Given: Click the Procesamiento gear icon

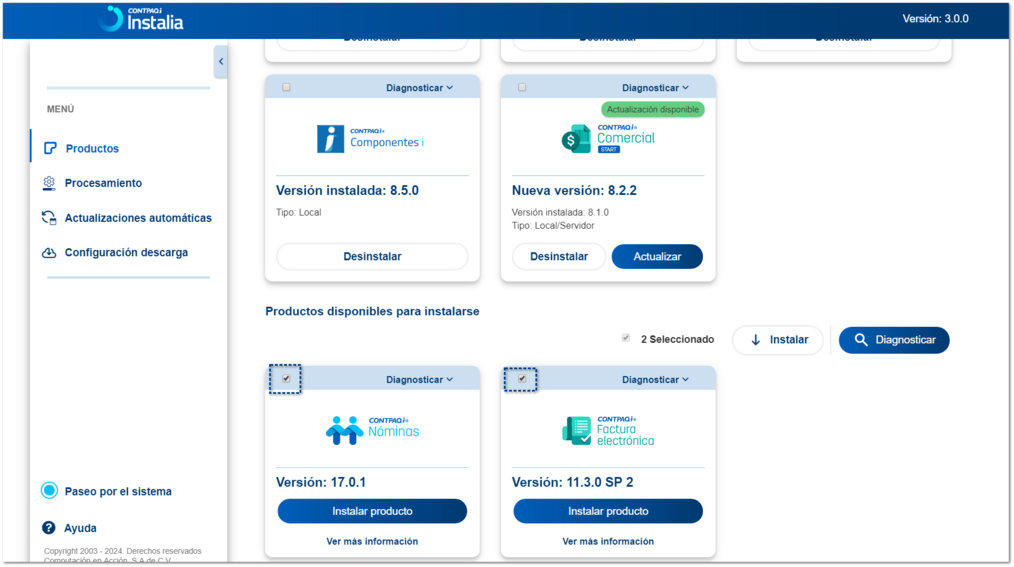Looking at the screenshot, I should [49, 183].
